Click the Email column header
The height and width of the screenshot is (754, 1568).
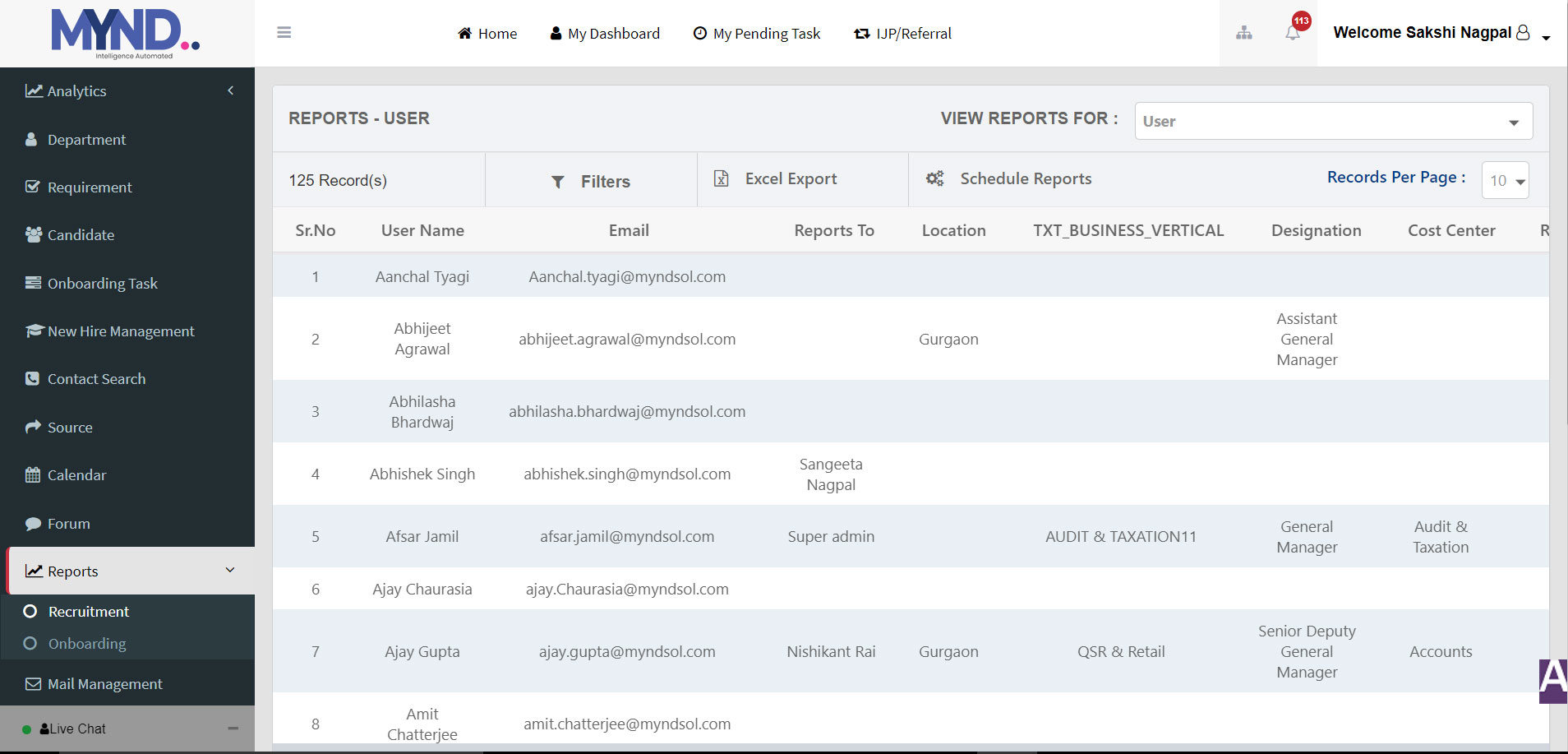click(629, 230)
